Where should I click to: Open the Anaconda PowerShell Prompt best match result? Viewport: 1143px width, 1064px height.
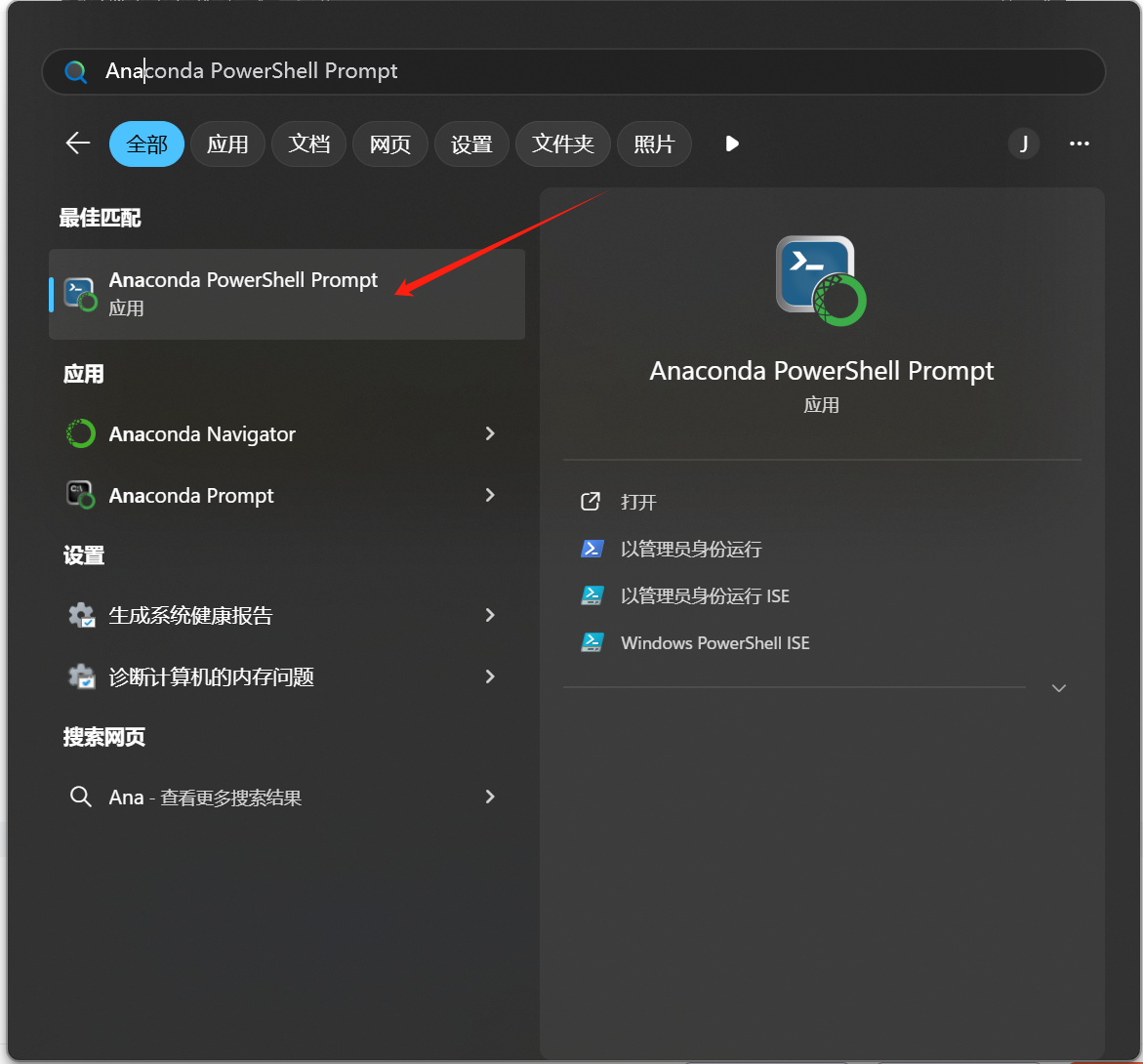tap(287, 294)
